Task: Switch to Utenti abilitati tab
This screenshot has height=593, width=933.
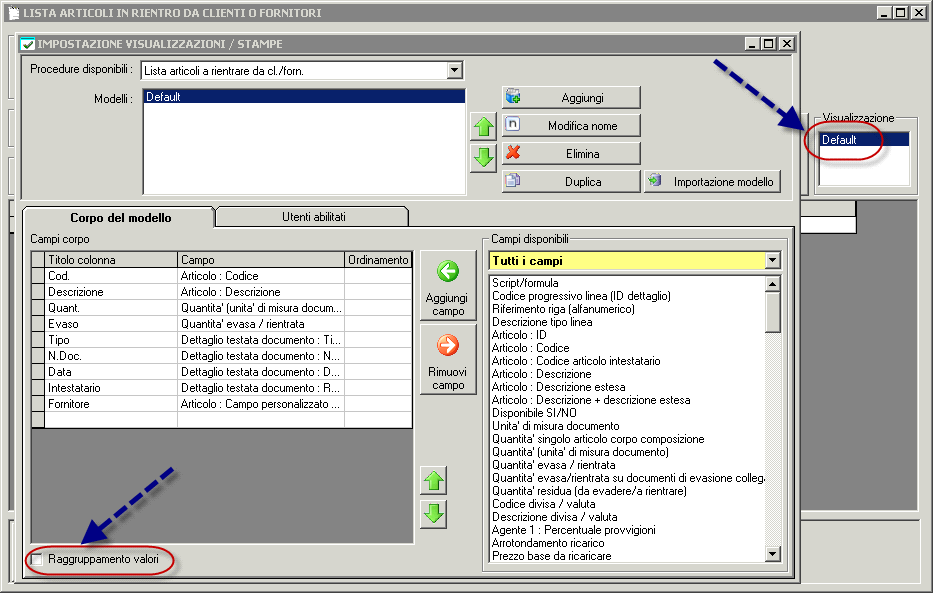Action: [314, 217]
